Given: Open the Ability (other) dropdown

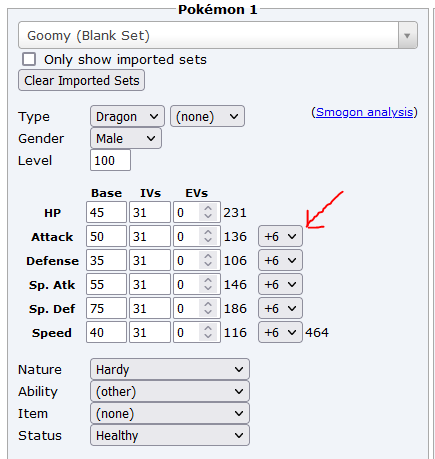Looking at the screenshot, I should [170, 391].
